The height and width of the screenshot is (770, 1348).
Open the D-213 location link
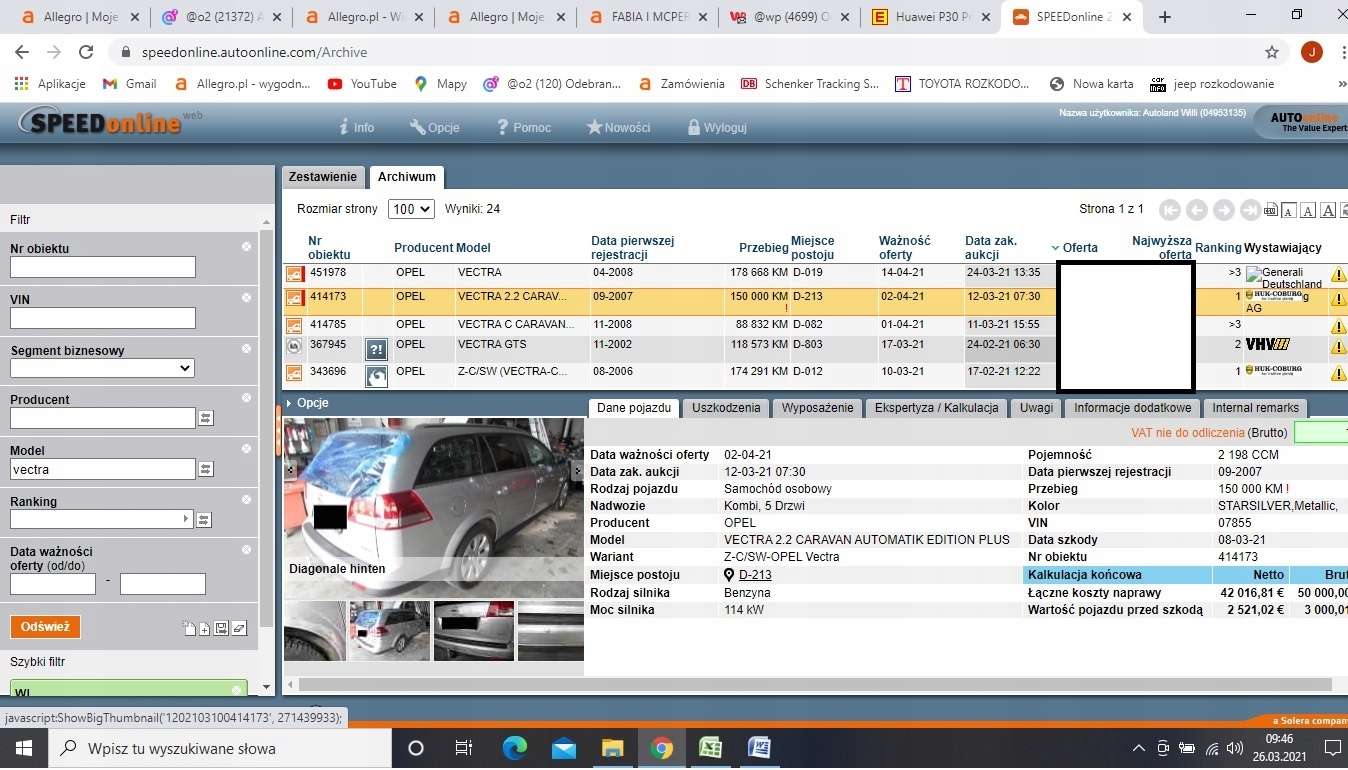point(755,575)
